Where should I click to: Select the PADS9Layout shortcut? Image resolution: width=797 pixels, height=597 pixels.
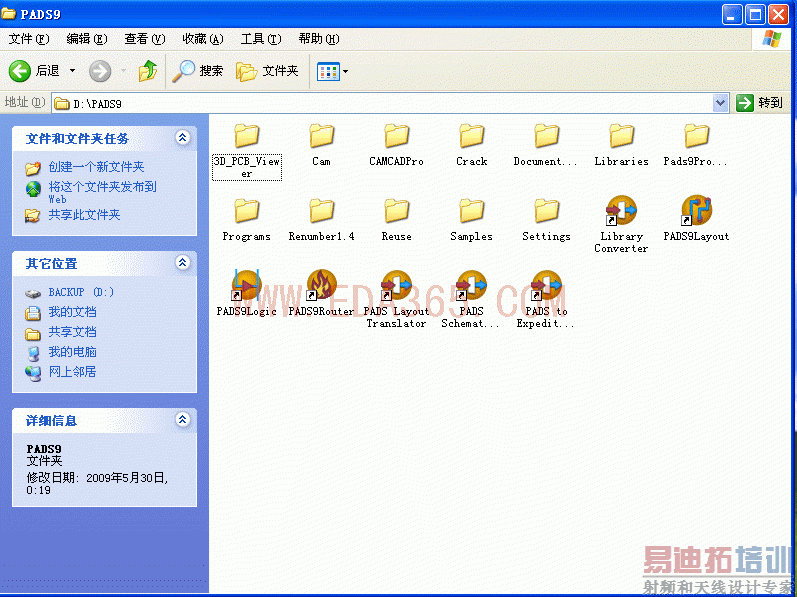696,218
